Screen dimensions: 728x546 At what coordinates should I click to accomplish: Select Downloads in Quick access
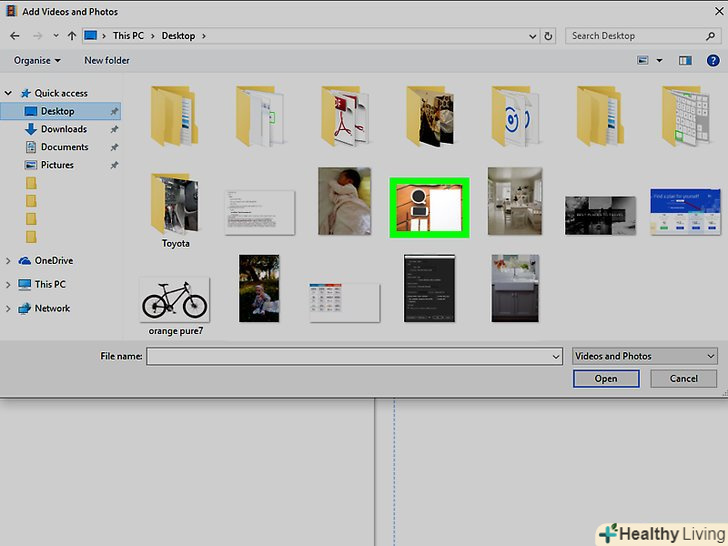(63, 129)
